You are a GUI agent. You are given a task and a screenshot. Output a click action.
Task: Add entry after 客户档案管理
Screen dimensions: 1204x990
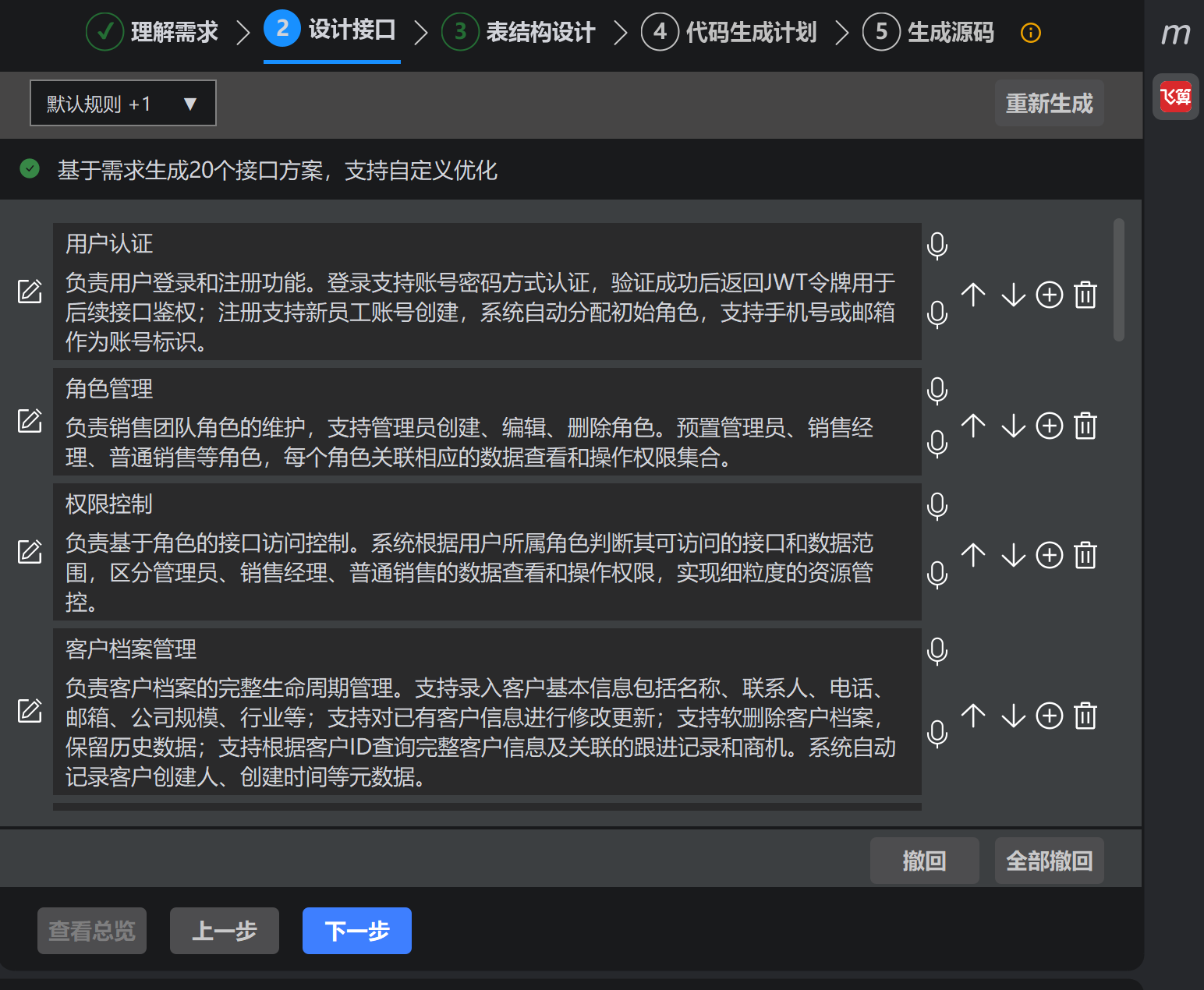coord(1050,716)
